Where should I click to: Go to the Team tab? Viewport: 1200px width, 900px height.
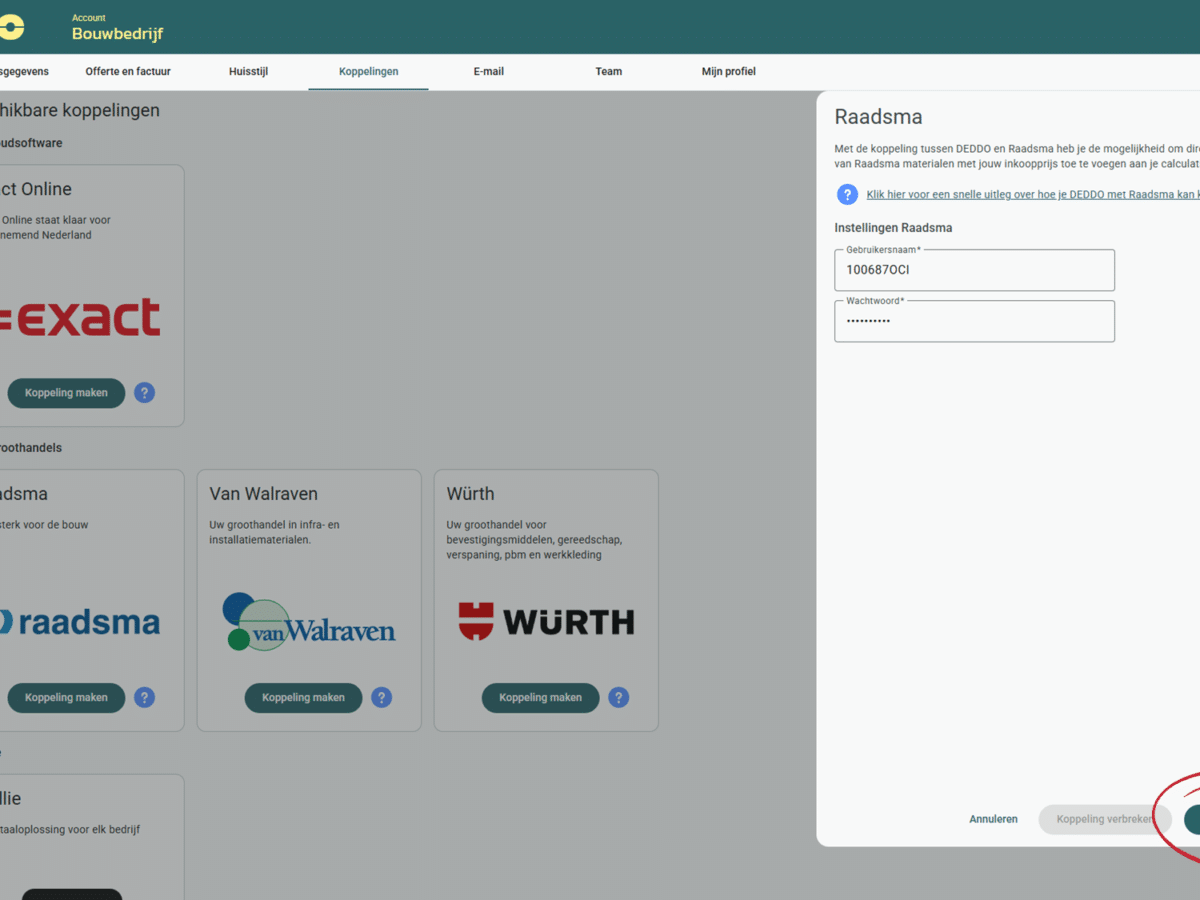pyautogui.click(x=608, y=72)
